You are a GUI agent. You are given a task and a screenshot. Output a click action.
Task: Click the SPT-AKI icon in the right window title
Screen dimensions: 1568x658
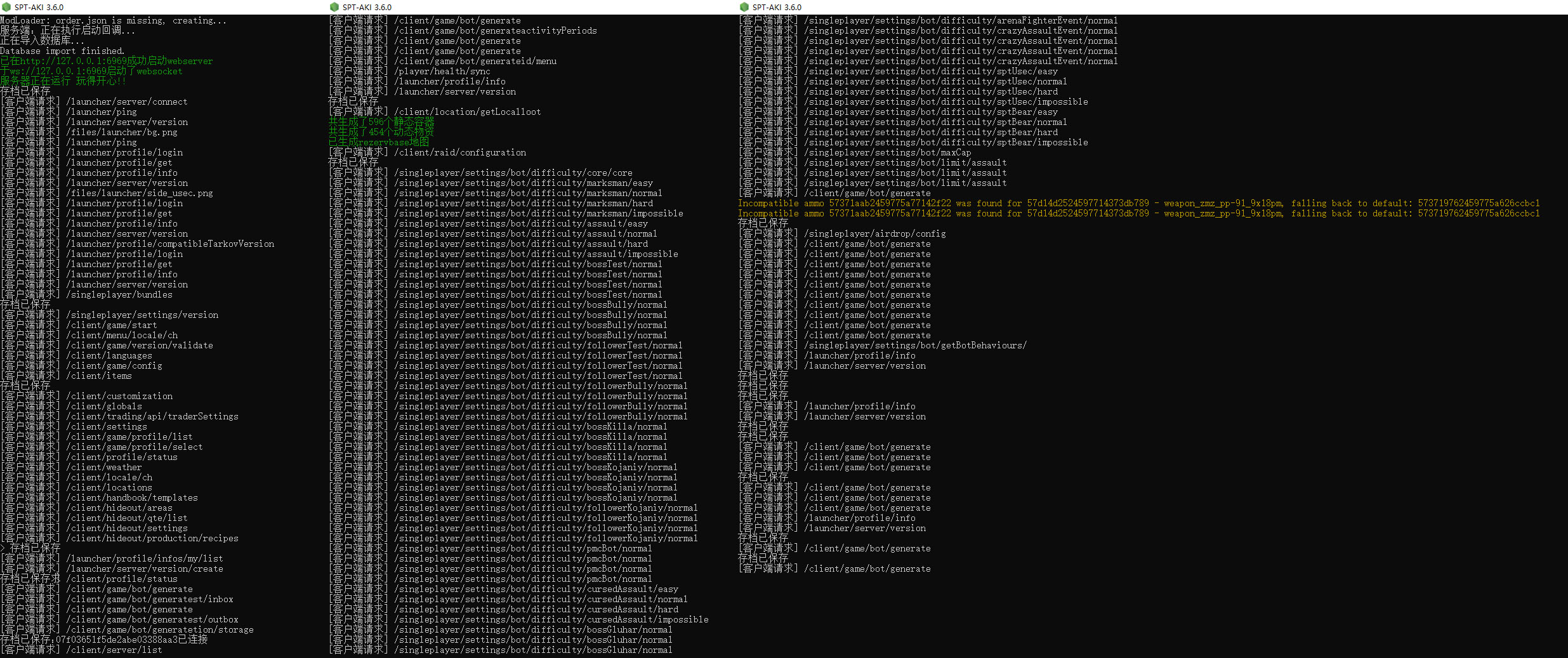[x=744, y=7]
